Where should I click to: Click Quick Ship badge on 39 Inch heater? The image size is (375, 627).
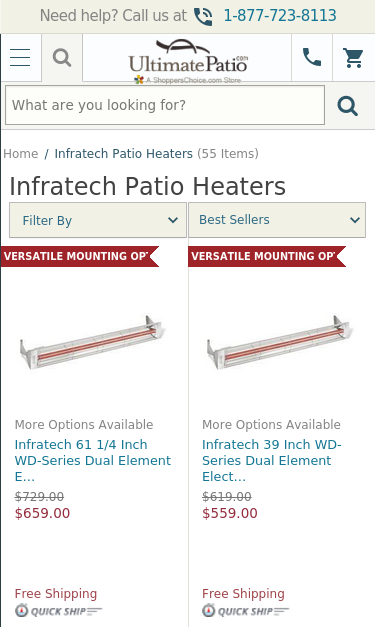click(245, 611)
